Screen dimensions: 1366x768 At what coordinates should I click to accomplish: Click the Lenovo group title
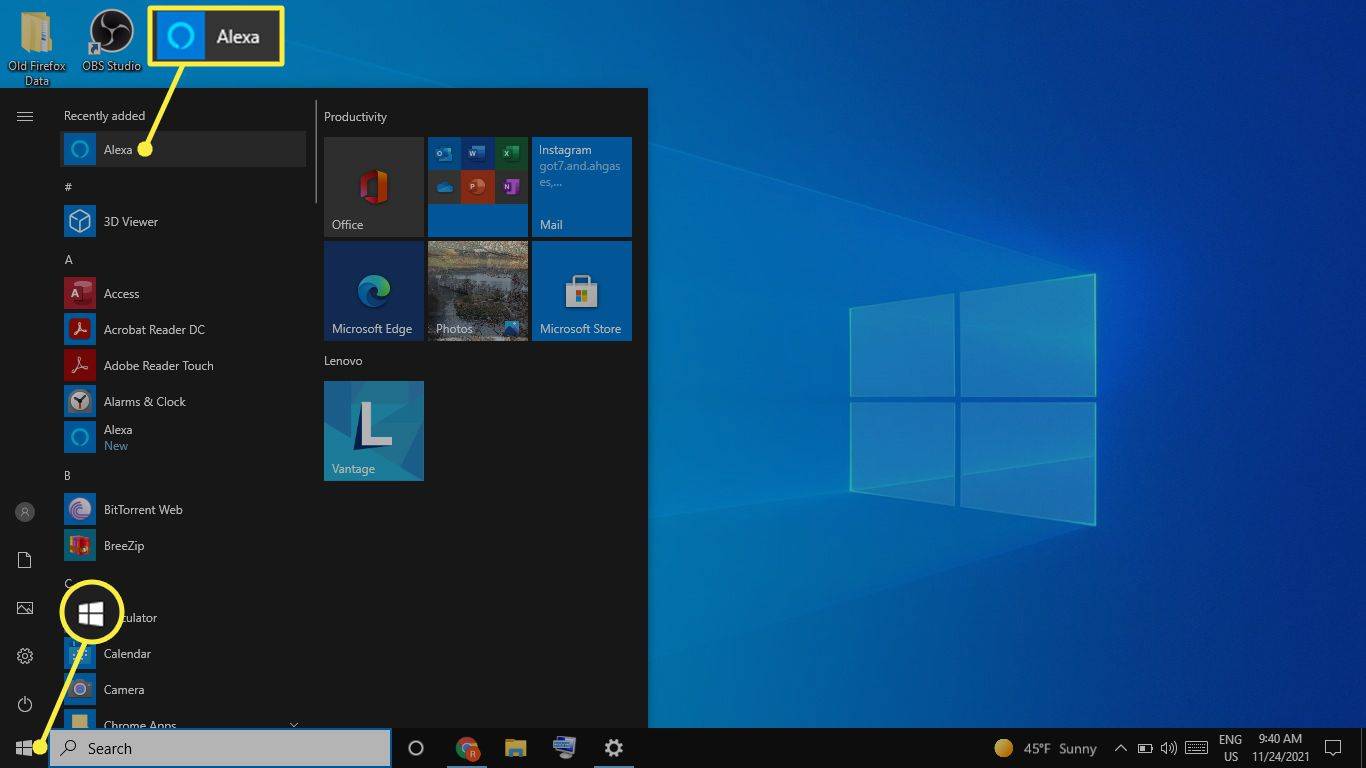tap(343, 361)
